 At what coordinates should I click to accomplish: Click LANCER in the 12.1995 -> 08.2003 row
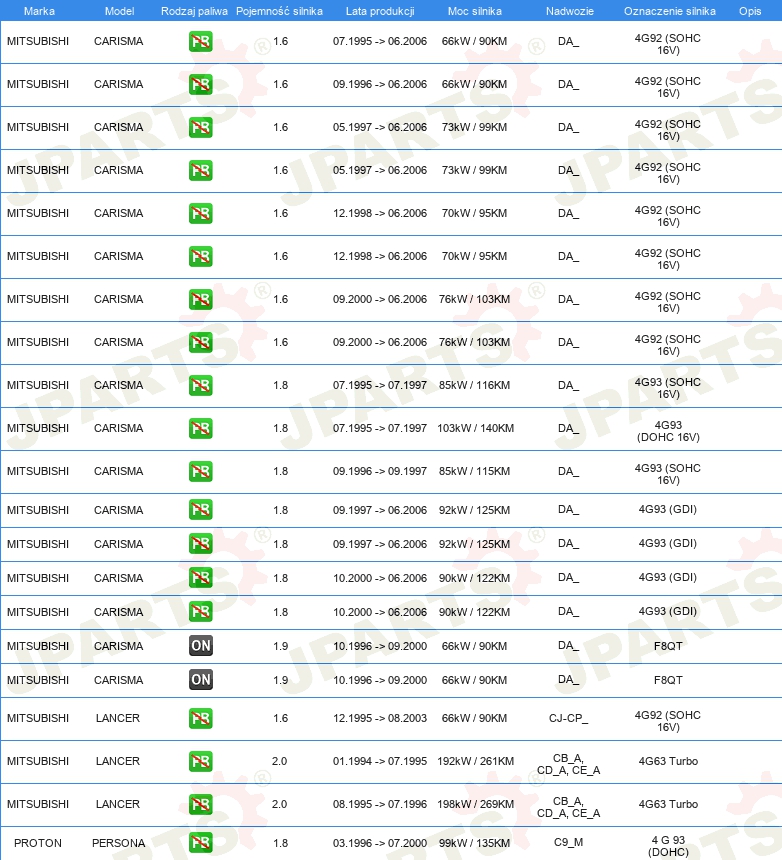pos(118,718)
